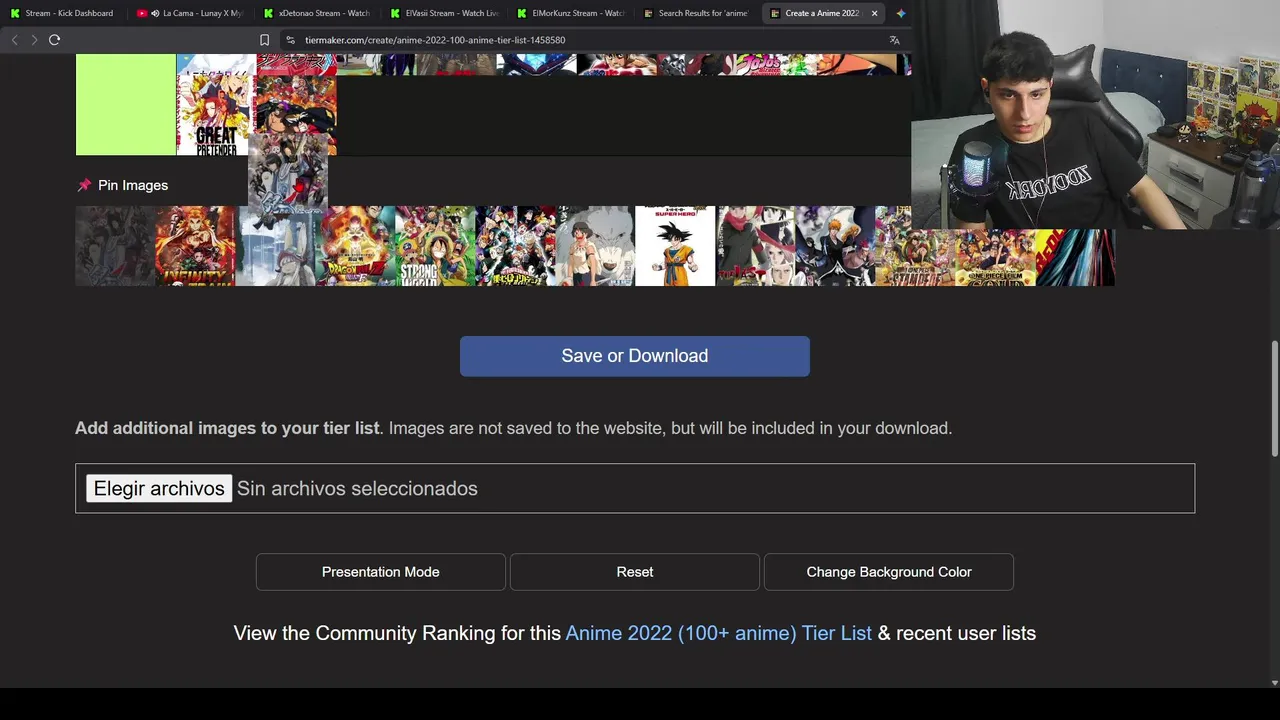The height and width of the screenshot is (720, 1280).
Task: Select the Dragon Ball Super Broly poster
Action: tap(355, 246)
